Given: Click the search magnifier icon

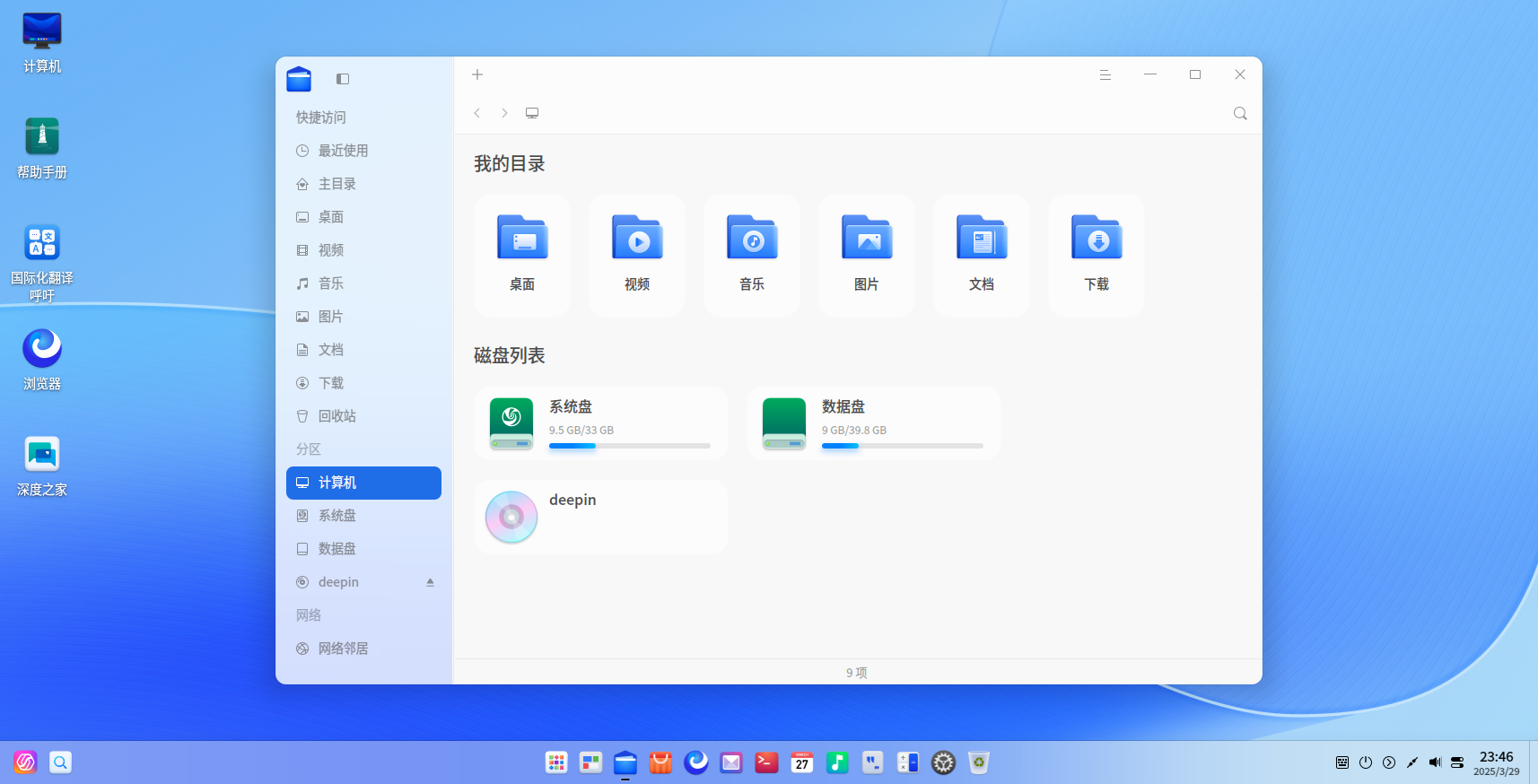Looking at the screenshot, I should (1240, 113).
